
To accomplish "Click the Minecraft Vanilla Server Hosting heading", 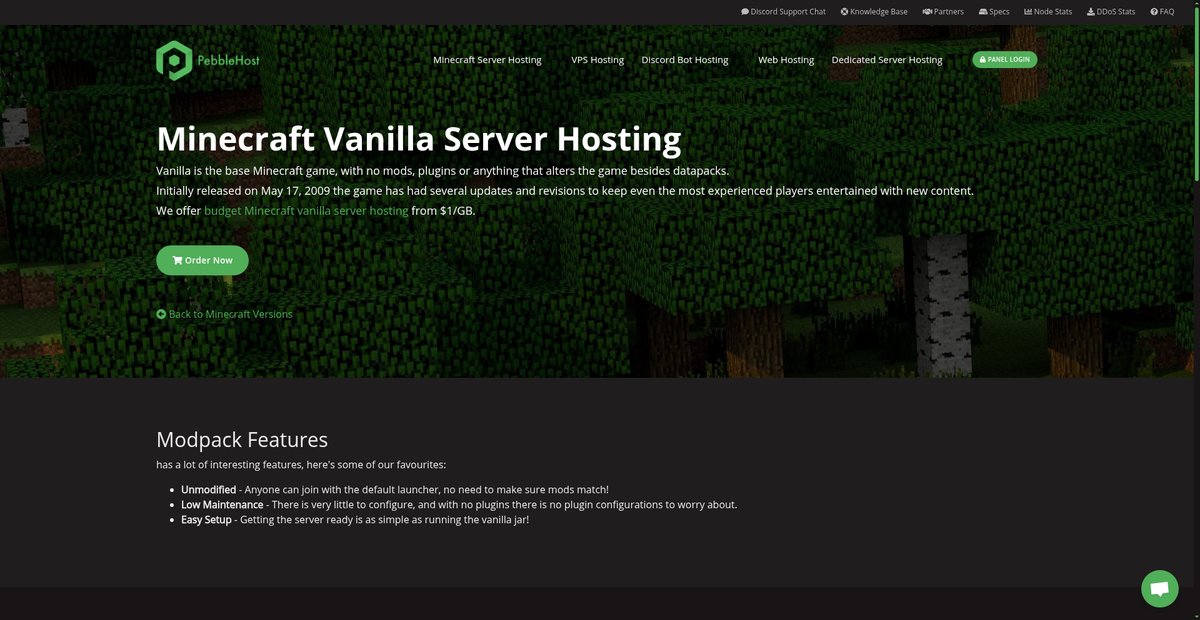I will pos(419,138).
